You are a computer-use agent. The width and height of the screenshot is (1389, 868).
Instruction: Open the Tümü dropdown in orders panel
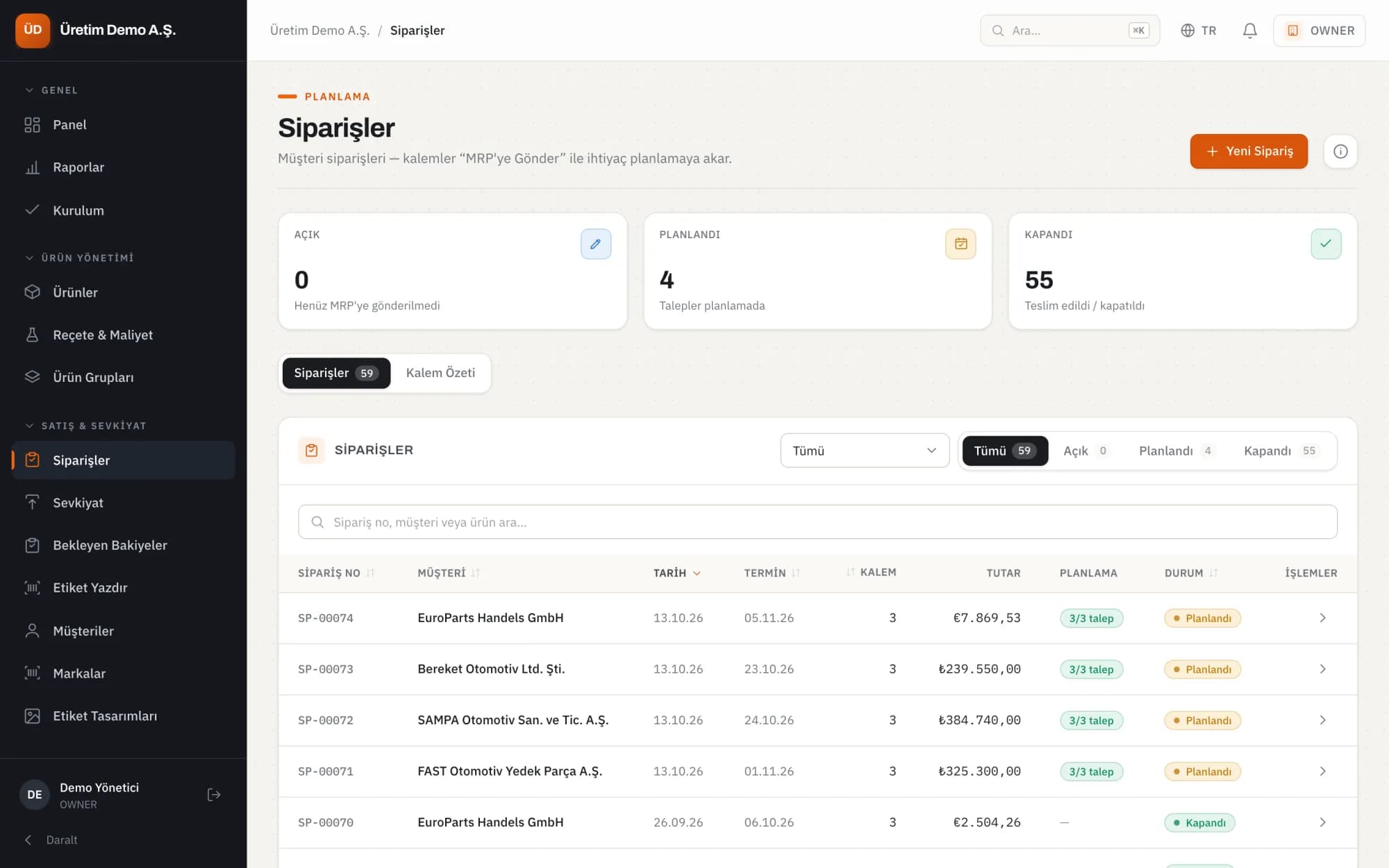point(865,451)
